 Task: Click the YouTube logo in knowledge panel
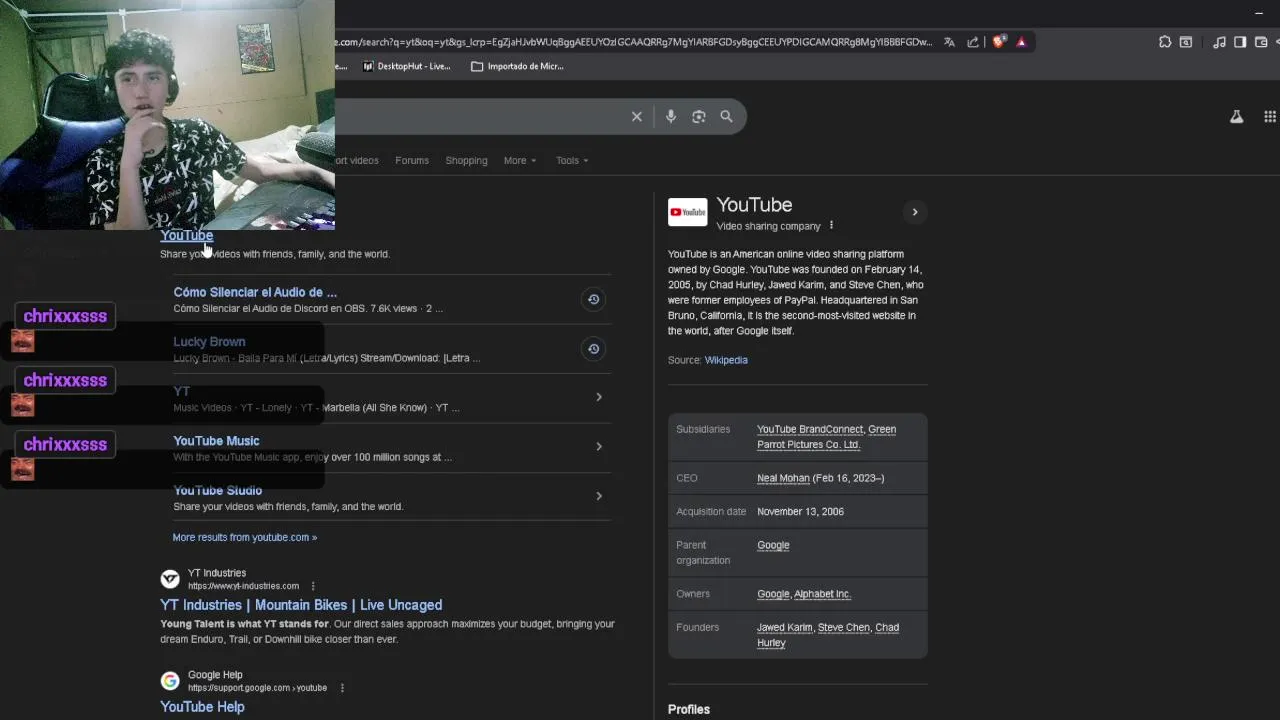pos(687,212)
